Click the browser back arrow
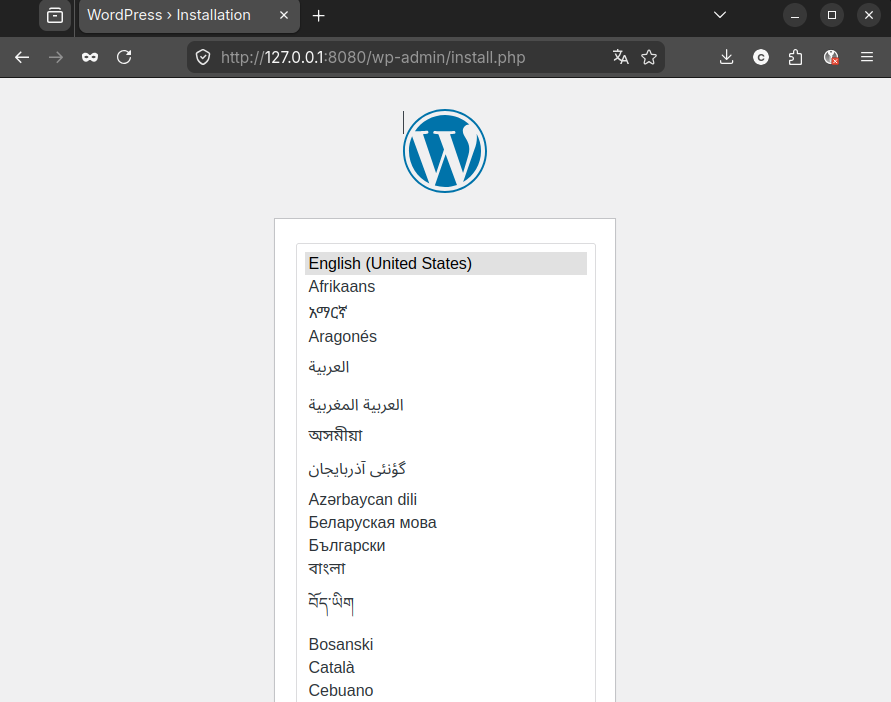 point(22,57)
